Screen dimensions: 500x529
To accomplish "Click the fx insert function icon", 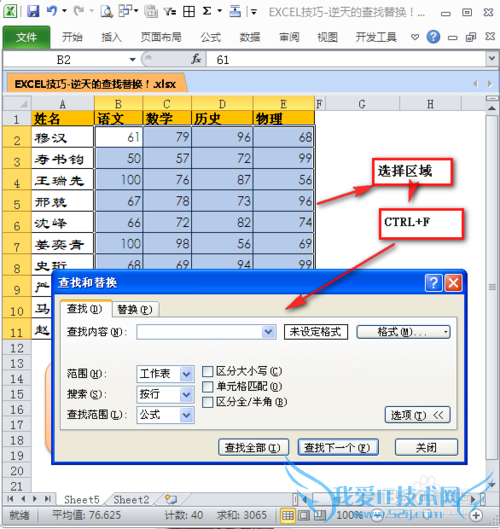I will point(196,59).
